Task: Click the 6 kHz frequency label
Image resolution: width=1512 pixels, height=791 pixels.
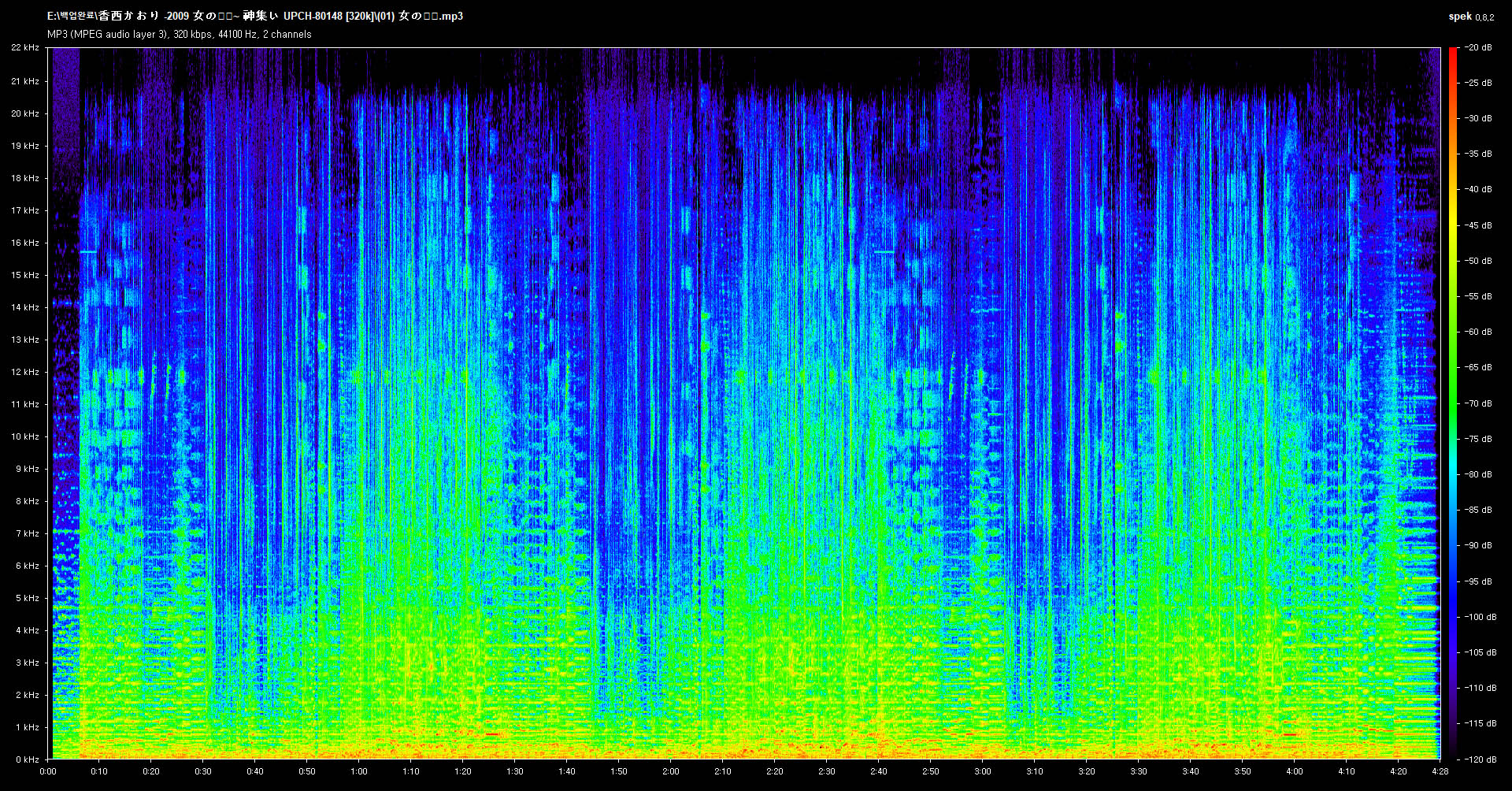Action: click(28, 566)
